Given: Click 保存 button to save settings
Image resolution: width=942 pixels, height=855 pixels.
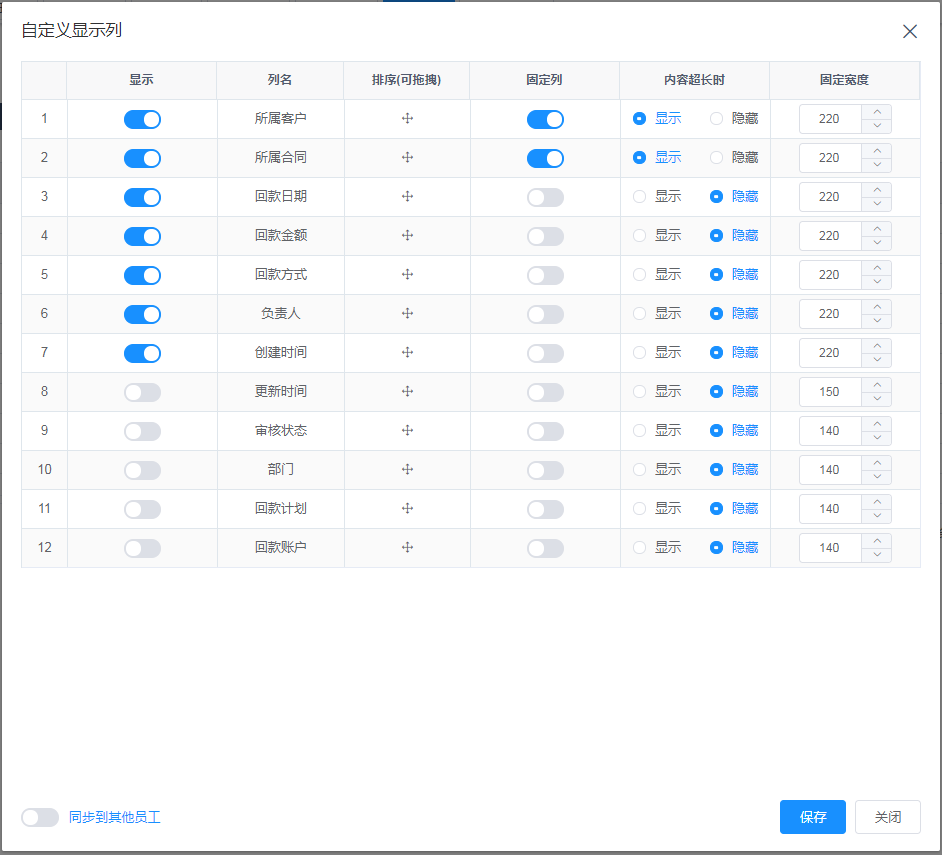Looking at the screenshot, I should (x=812, y=817).
